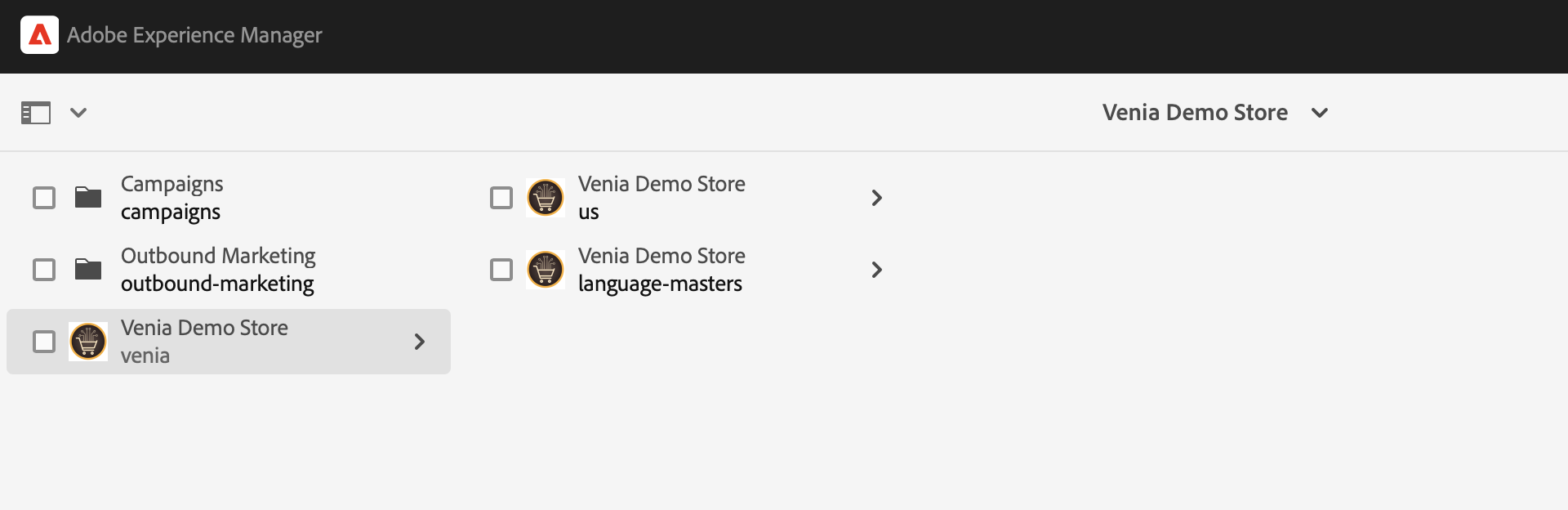Screen dimensions: 1568x510
Task: Click the Adobe logo icon
Action: 39,35
